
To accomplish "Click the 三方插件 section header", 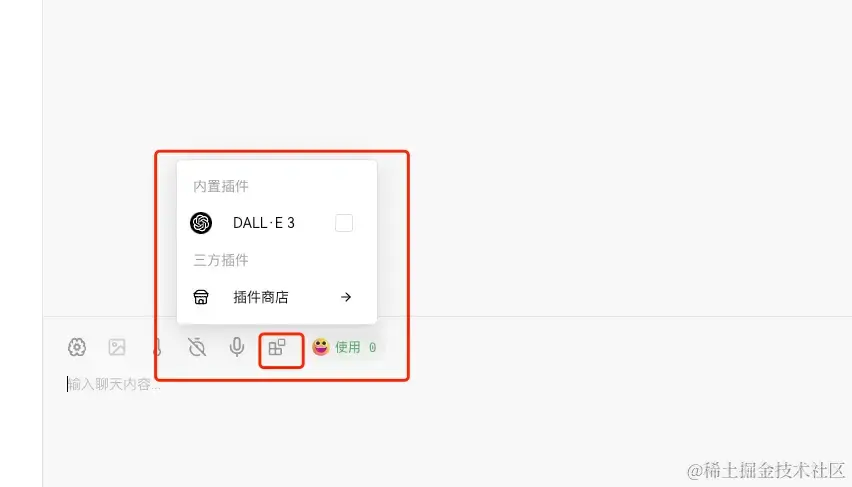I will click(x=221, y=260).
